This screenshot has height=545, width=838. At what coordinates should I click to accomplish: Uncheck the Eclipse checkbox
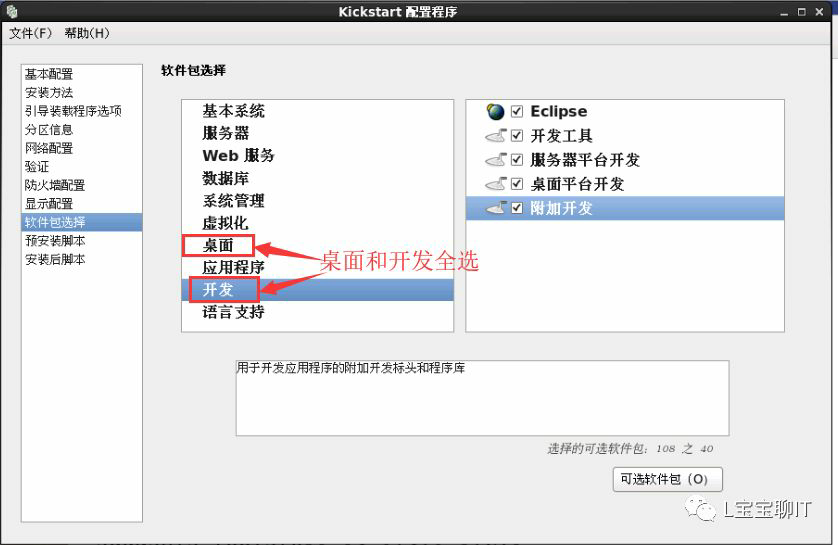(x=517, y=111)
